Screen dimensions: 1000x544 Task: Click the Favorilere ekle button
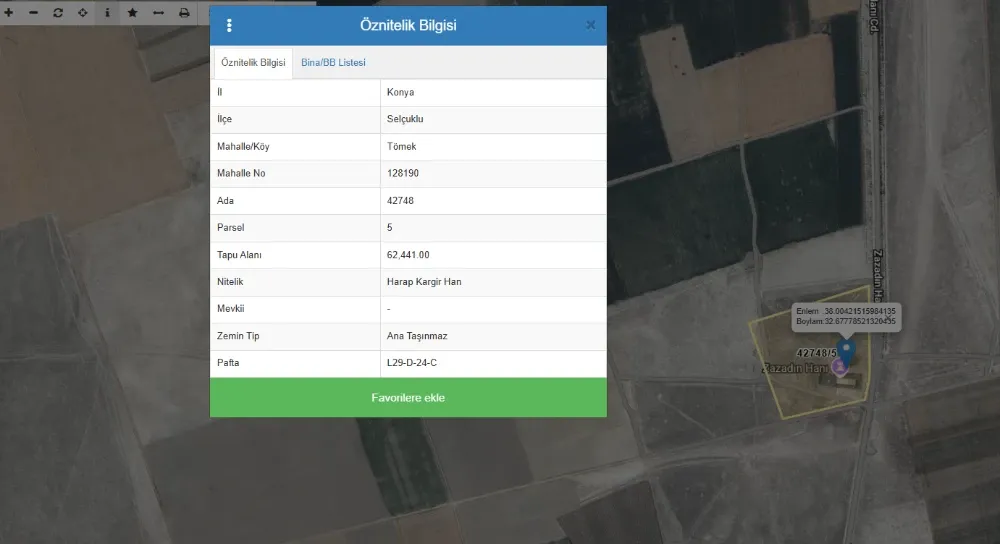pyautogui.click(x=408, y=397)
